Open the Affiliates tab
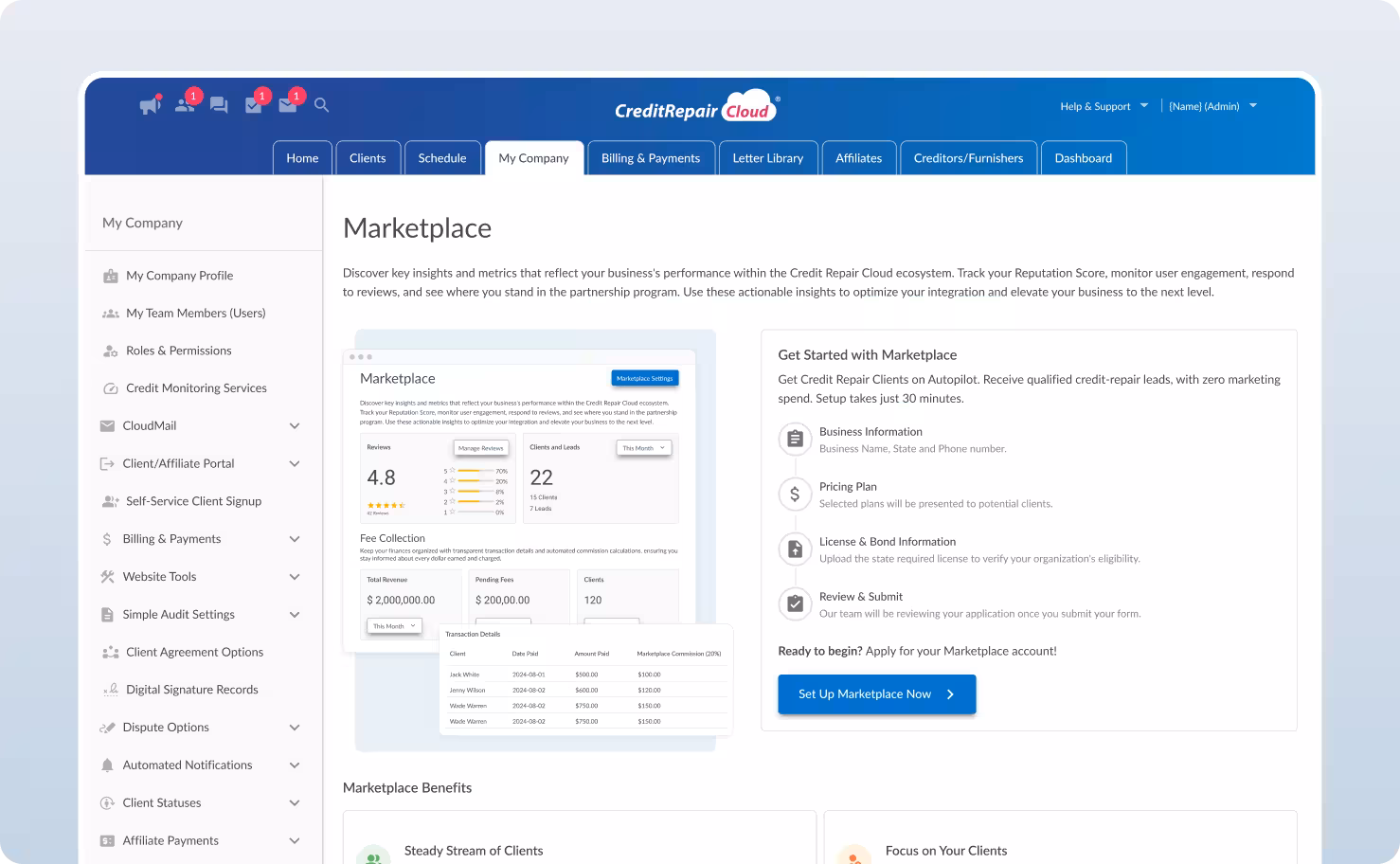The height and width of the screenshot is (864, 1400). pos(858,158)
